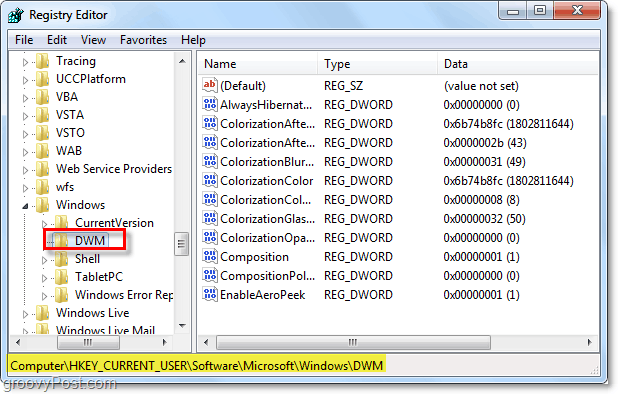Click the Composition DWORD icon
Viewport: 618px width, 394px height.
pos(210,256)
